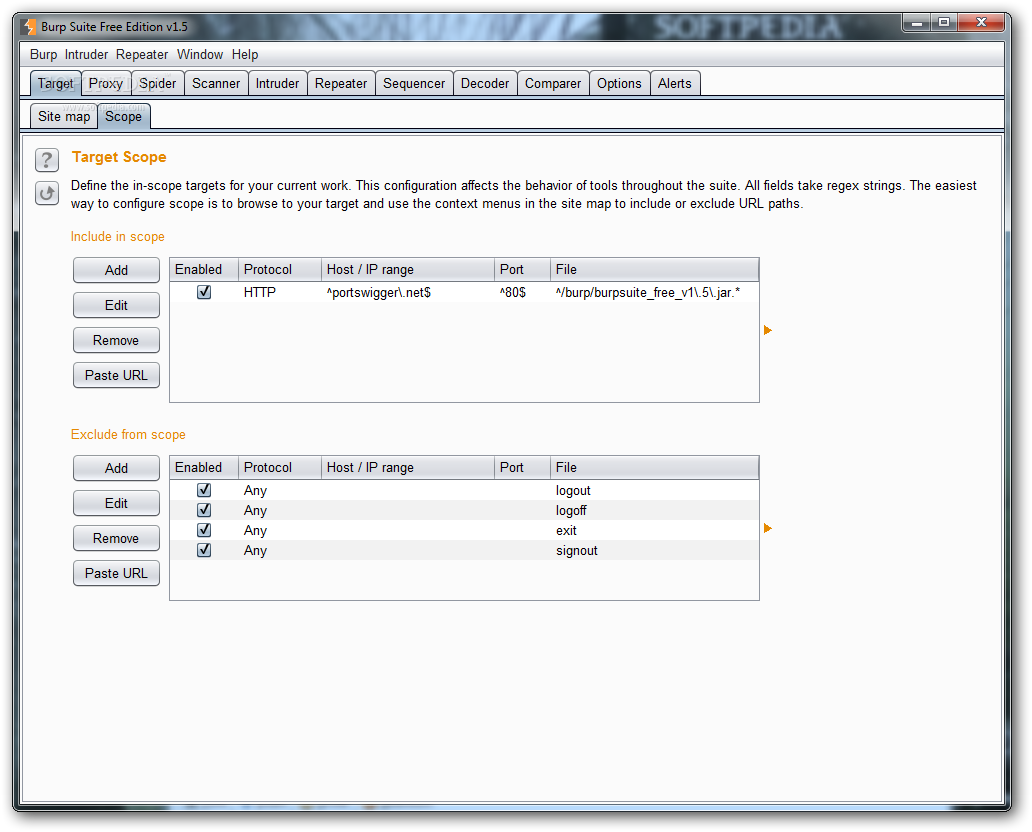The height and width of the screenshot is (832, 1032).
Task: Click Remove under Include in scope
Action: (x=116, y=340)
